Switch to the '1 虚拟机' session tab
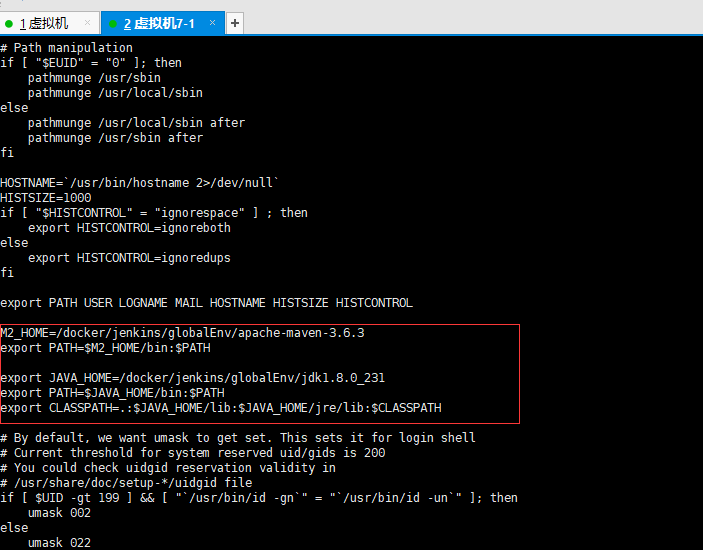 tap(44, 22)
